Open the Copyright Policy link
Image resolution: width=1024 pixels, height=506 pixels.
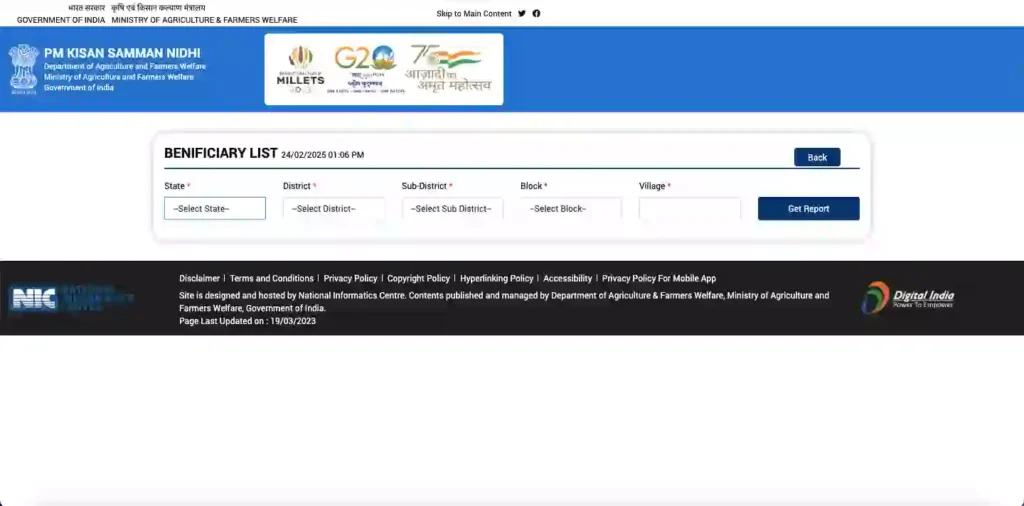(419, 278)
